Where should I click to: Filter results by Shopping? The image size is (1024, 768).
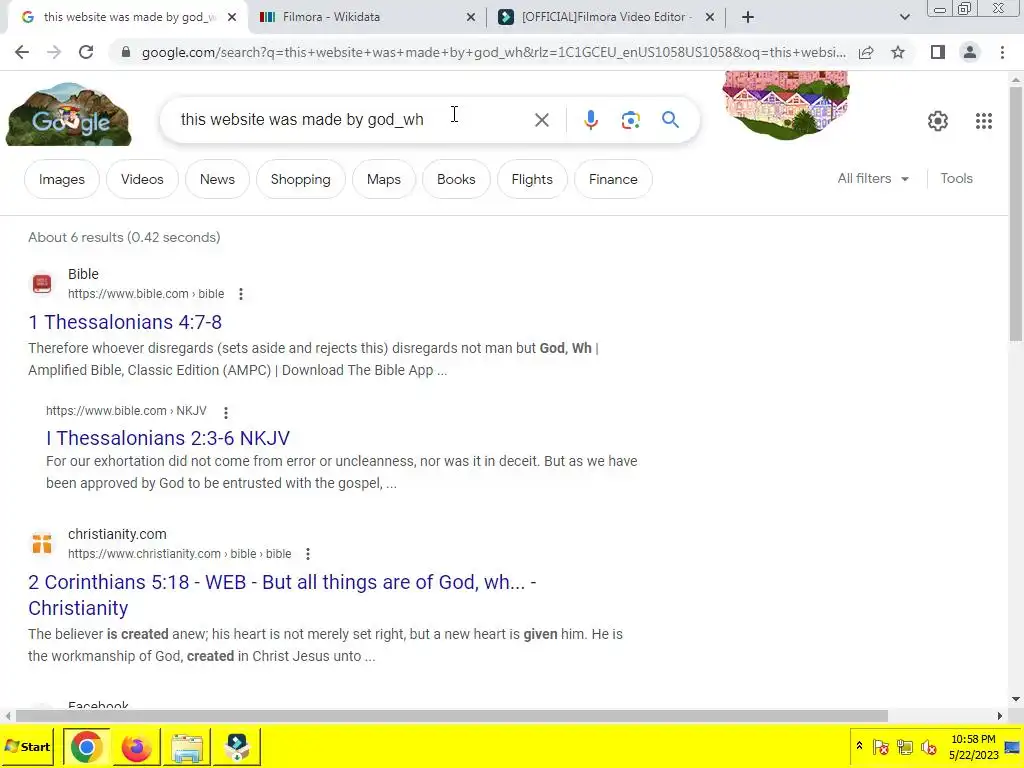tap(300, 179)
